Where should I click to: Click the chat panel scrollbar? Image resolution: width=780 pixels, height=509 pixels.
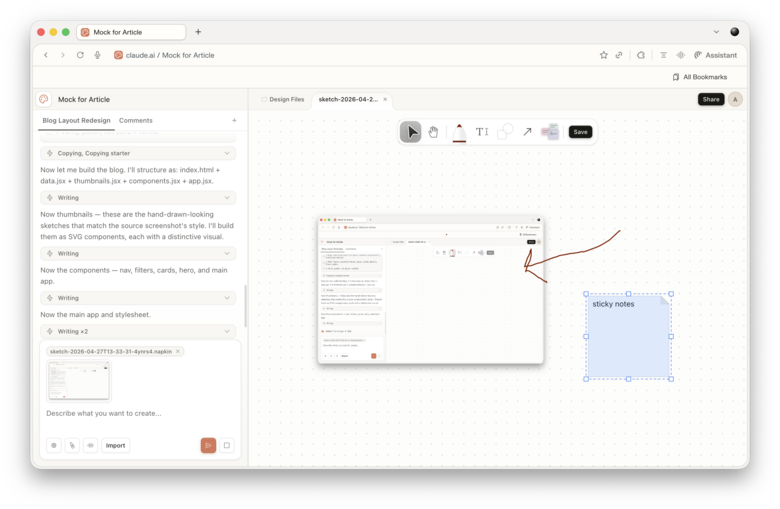(245, 306)
